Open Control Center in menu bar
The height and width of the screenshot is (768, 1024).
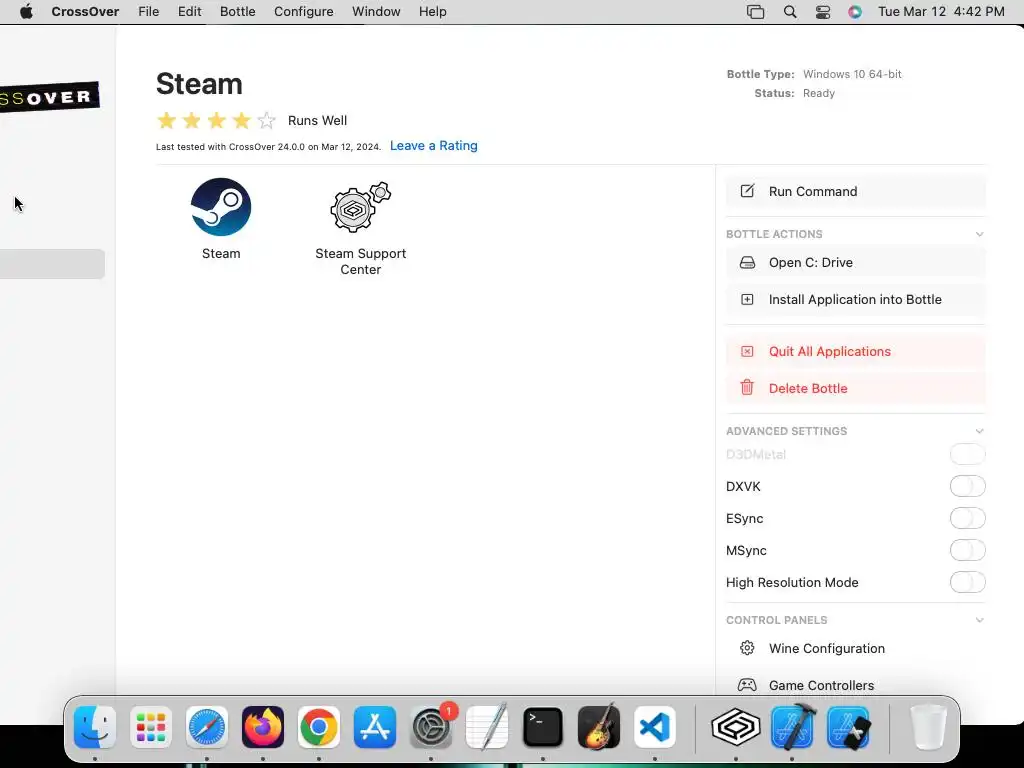click(823, 12)
